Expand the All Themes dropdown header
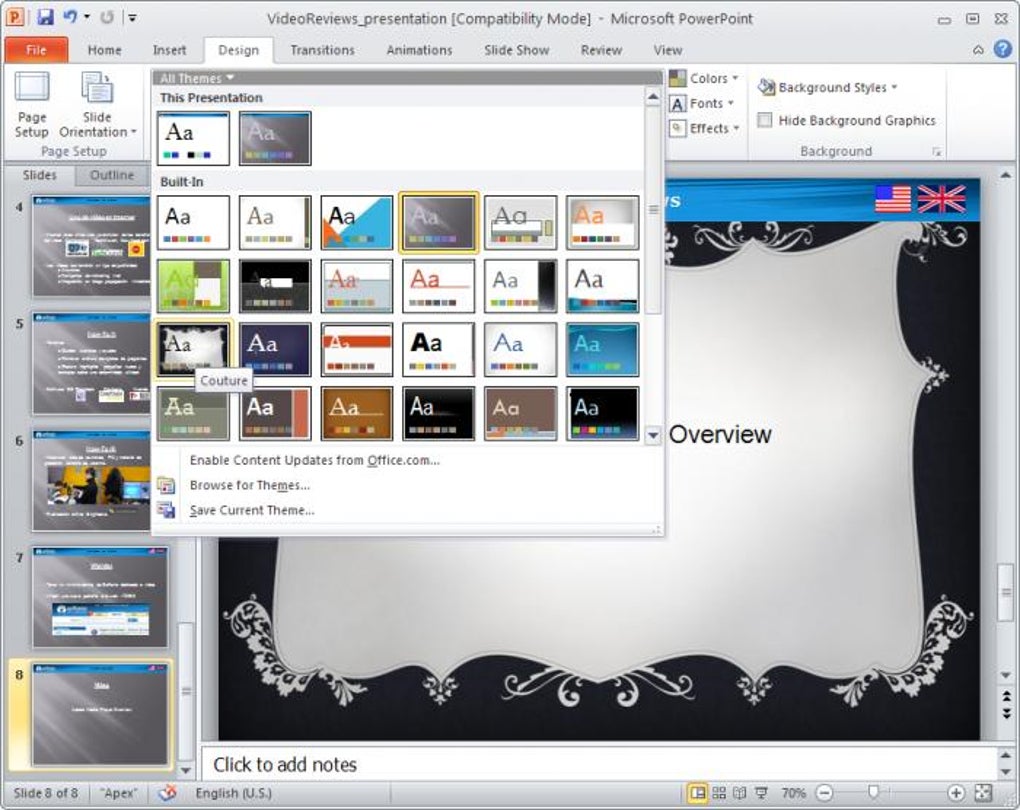Screen dimensions: 1020x810 pos(197,78)
